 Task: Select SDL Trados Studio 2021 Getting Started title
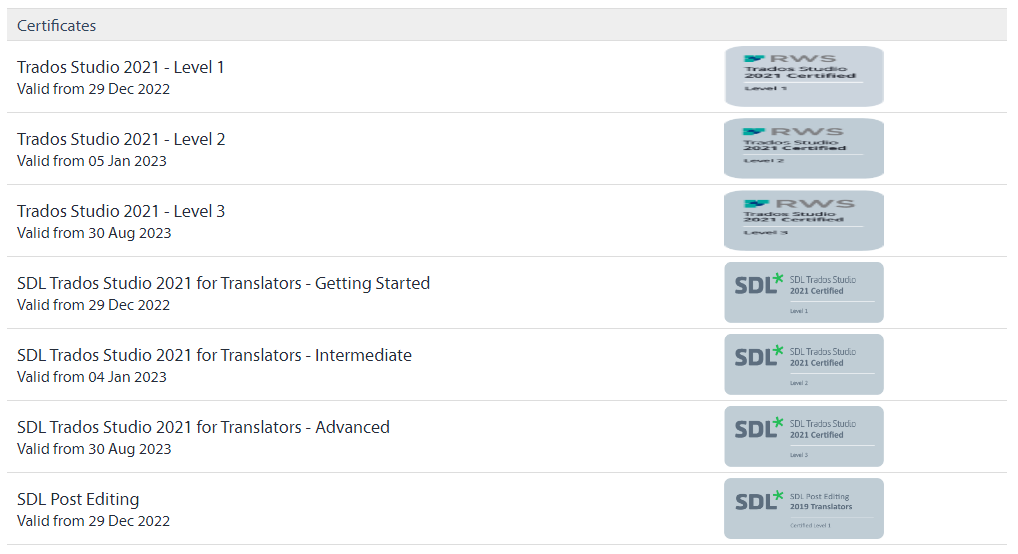click(223, 283)
